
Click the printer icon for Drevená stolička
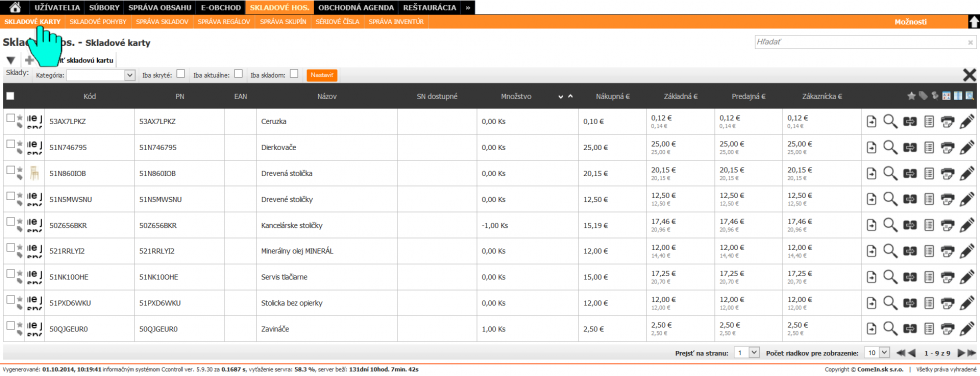point(948,174)
